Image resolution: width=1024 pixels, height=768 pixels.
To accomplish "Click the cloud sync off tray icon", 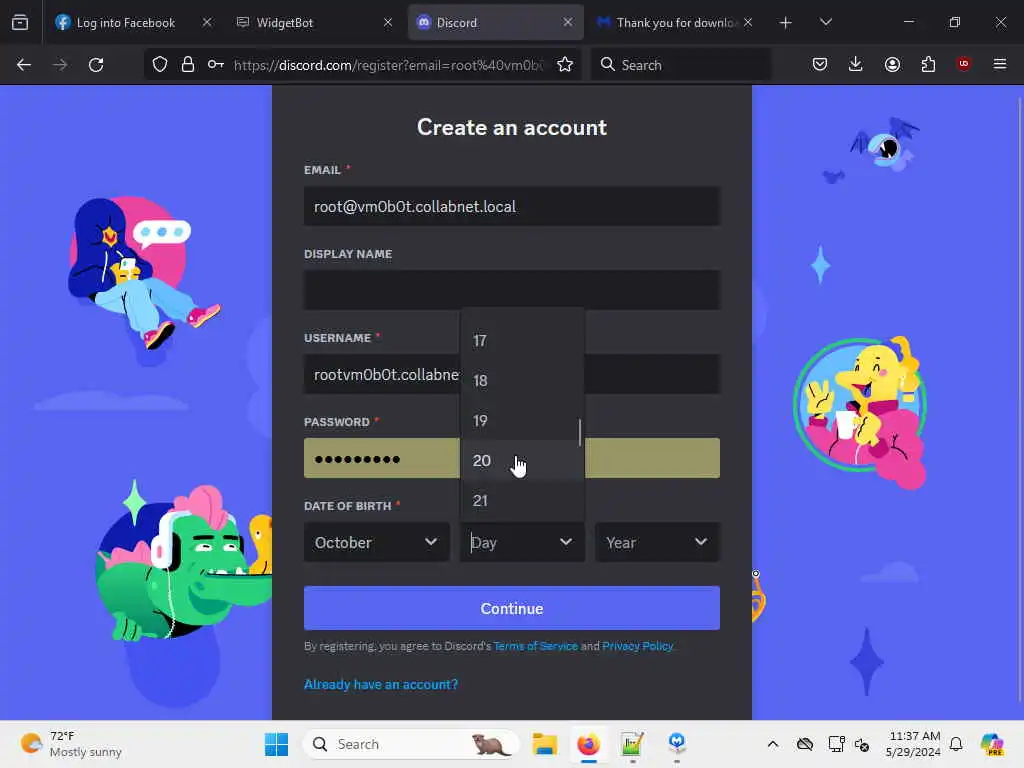I will [805, 744].
